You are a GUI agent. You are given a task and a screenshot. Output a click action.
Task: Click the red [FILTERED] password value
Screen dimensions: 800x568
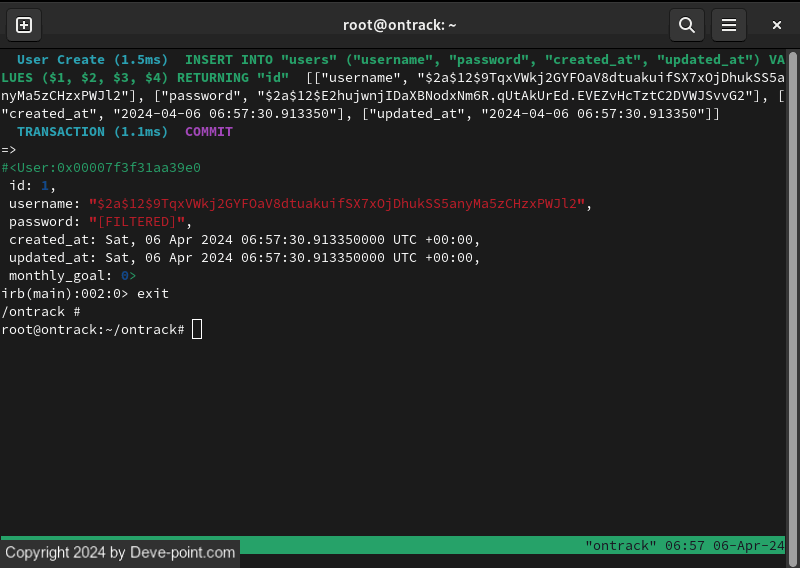click(137, 222)
